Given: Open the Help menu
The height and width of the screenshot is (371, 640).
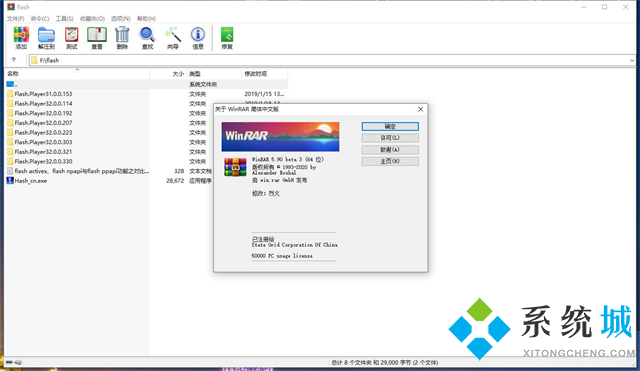Looking at the screenshot, I should (x=146, y=18).
